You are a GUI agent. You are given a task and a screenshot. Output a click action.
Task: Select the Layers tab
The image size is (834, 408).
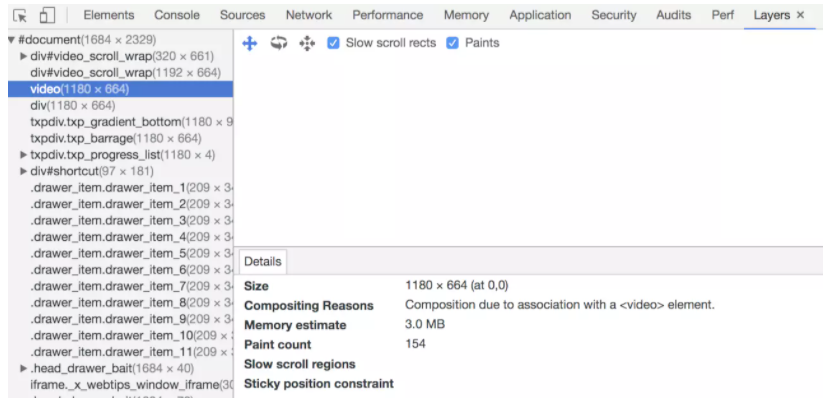(x=771, y=15)
